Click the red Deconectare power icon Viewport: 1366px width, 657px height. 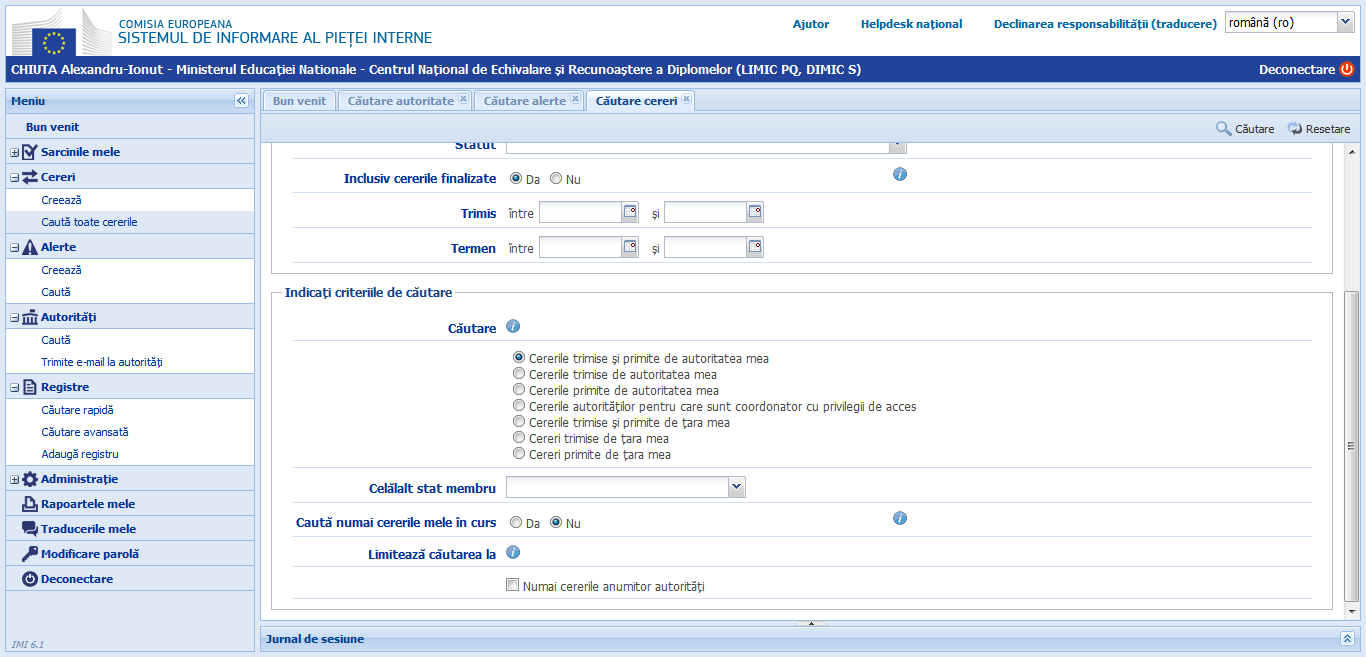coord(1347,69)
